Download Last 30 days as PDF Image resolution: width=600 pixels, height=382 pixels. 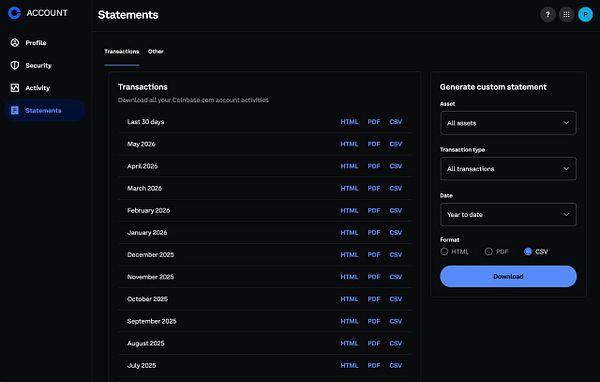coord(374,122)
